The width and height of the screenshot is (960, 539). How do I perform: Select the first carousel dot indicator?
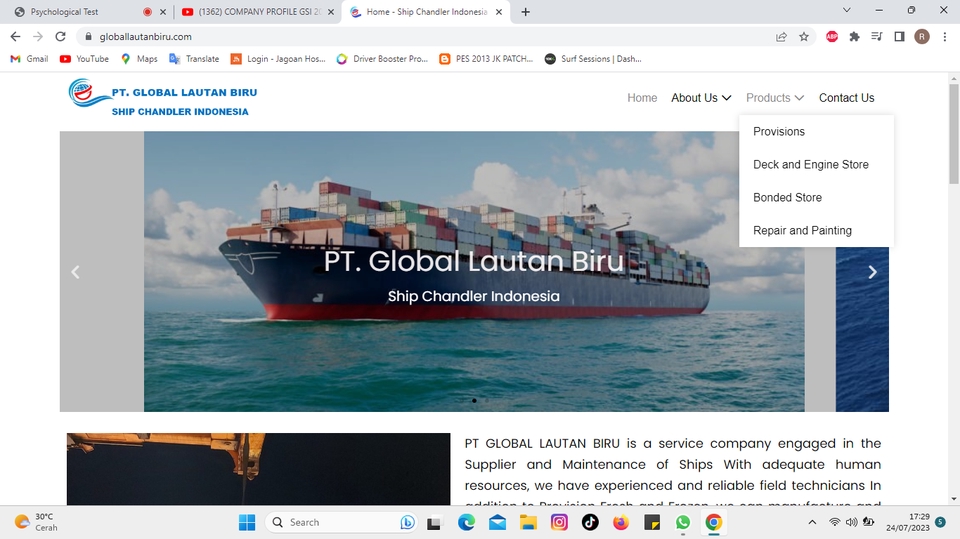point(474,401)
